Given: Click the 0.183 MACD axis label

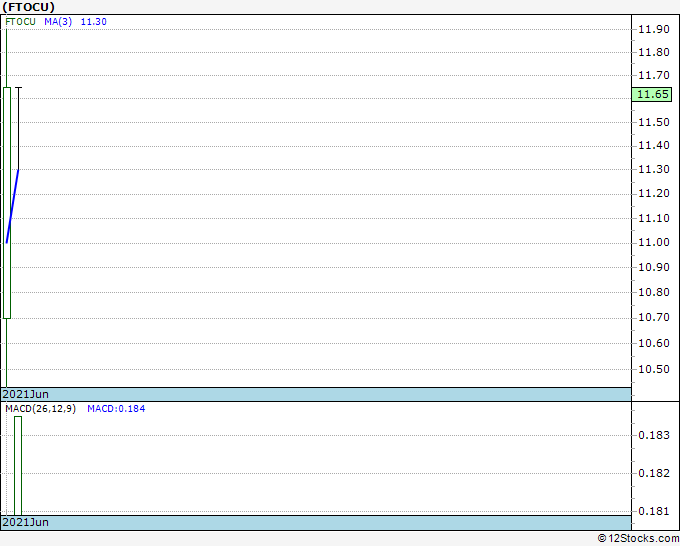Looking at the screenshot, I should pyautogui.click(x=654, y=435).
